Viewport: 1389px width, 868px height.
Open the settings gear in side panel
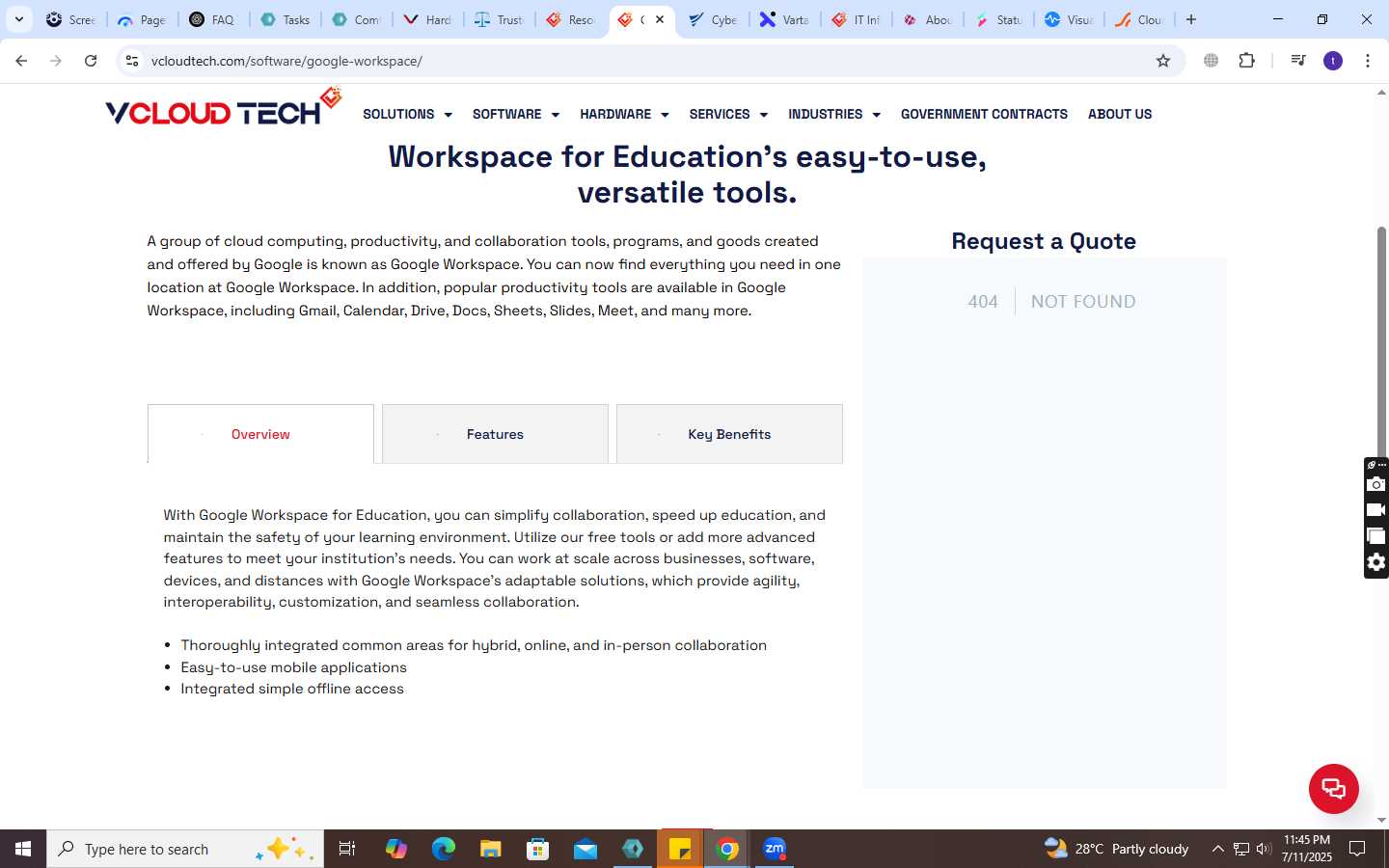point(1376,562)
